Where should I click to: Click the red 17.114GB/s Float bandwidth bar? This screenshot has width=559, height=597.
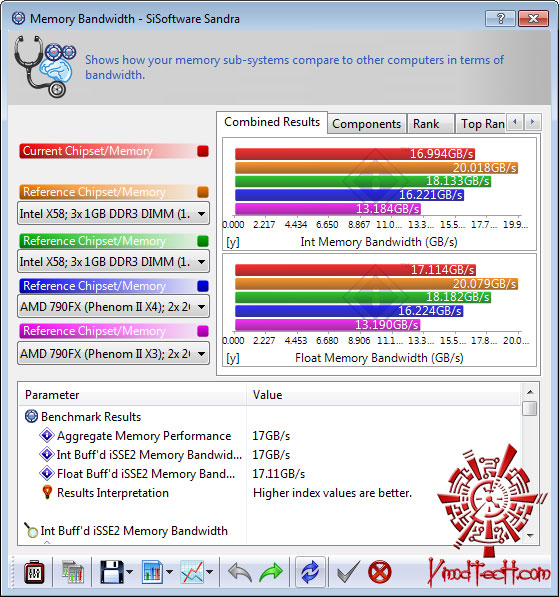[356, 270]
